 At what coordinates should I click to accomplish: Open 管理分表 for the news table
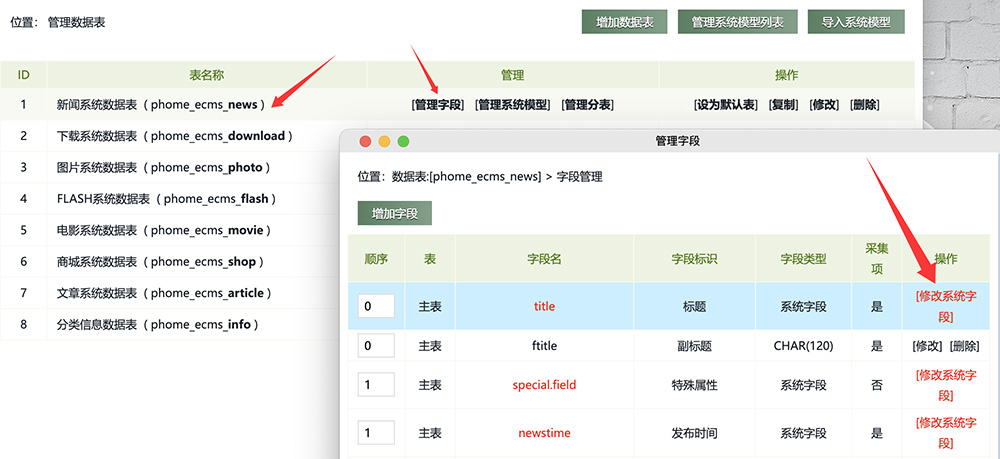587,104
